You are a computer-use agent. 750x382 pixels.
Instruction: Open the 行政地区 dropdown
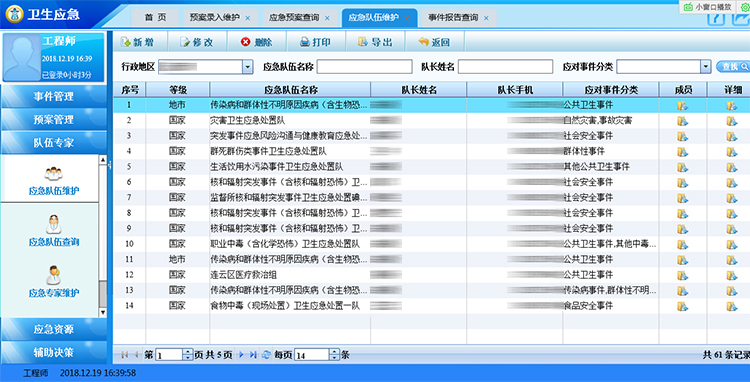[247, 67]
